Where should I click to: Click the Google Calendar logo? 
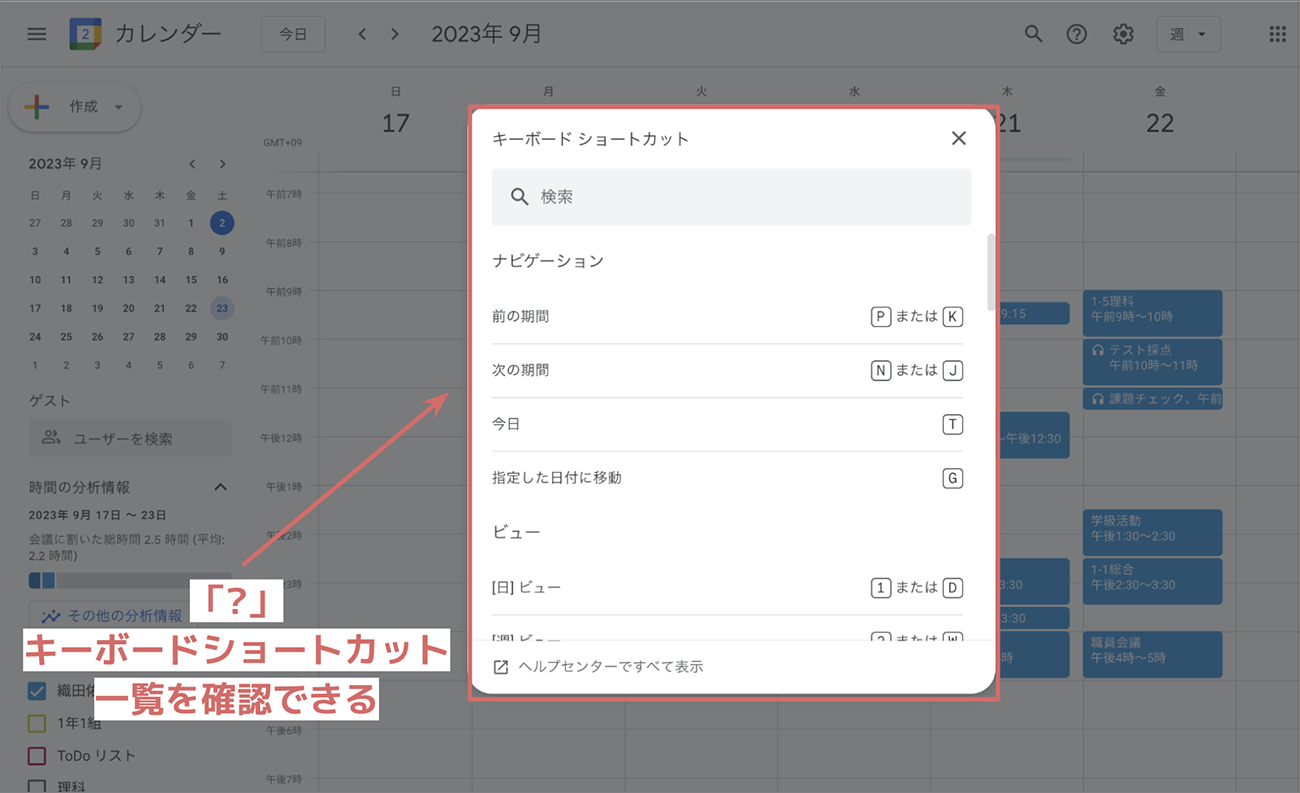[x=85, y=34]
